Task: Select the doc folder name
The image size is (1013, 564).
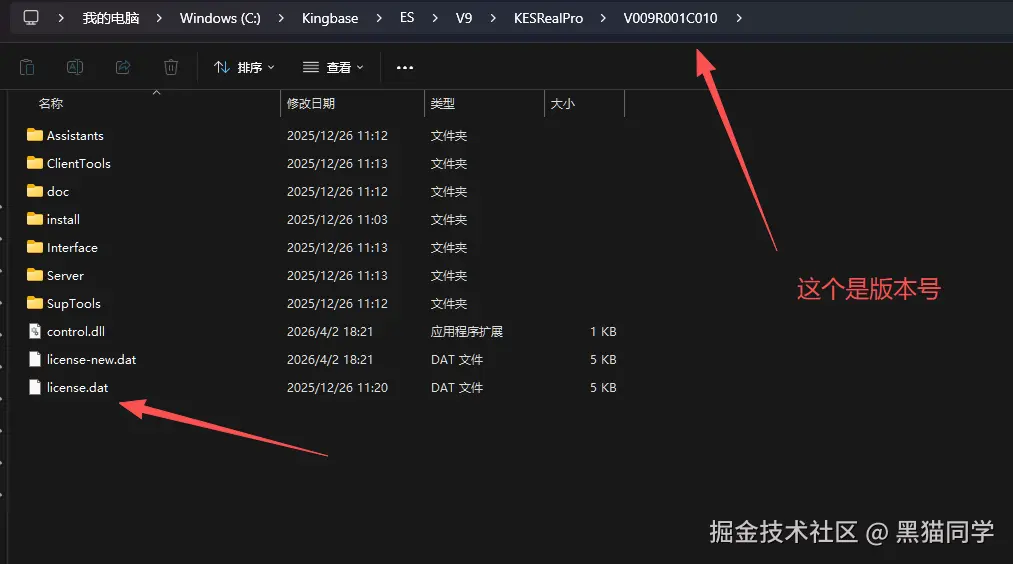Action: (x=57, y=191)
